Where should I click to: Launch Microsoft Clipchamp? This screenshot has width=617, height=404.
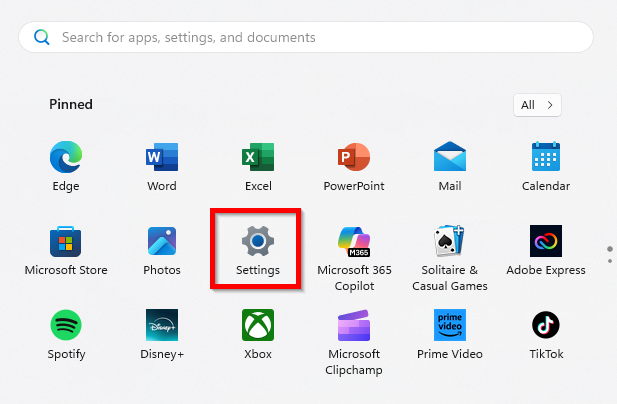click(x=354, y=343)
